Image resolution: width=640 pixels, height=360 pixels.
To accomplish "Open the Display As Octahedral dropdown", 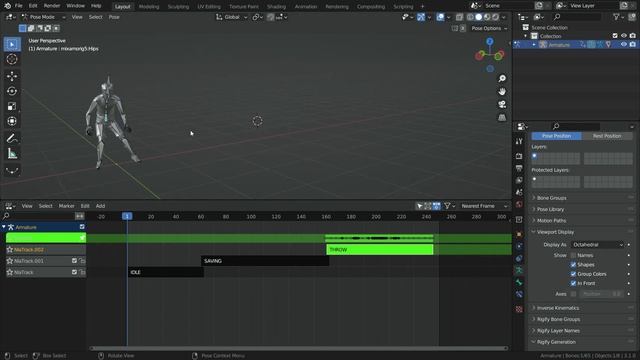I will click(x=598, y=244).
